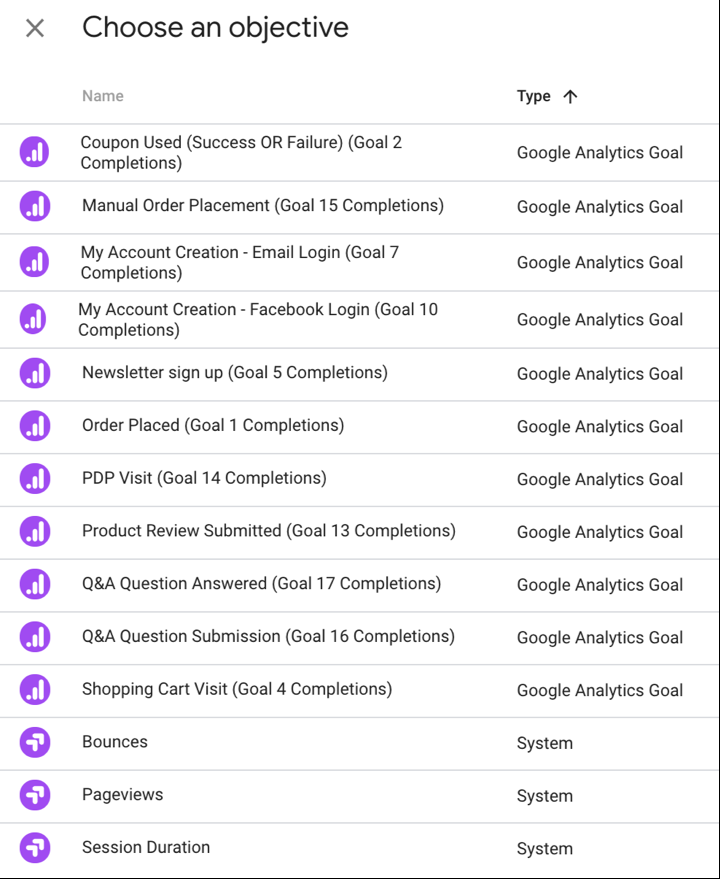Click the PDP Visit goal icon
Screen dimensions: 720x879
pos(35,479)
